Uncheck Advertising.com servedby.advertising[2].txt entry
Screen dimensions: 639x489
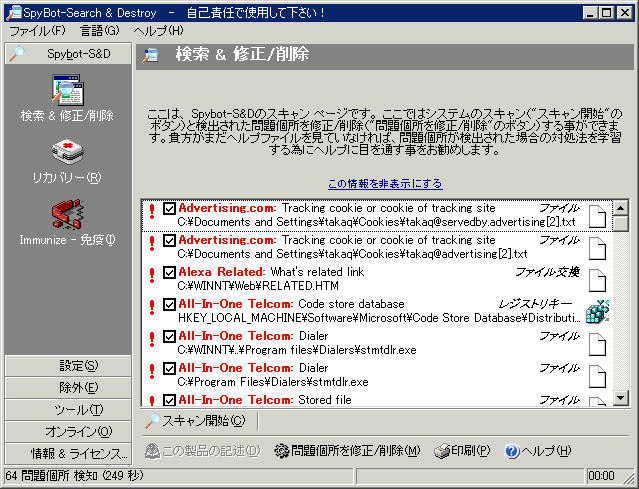(169, 208)
